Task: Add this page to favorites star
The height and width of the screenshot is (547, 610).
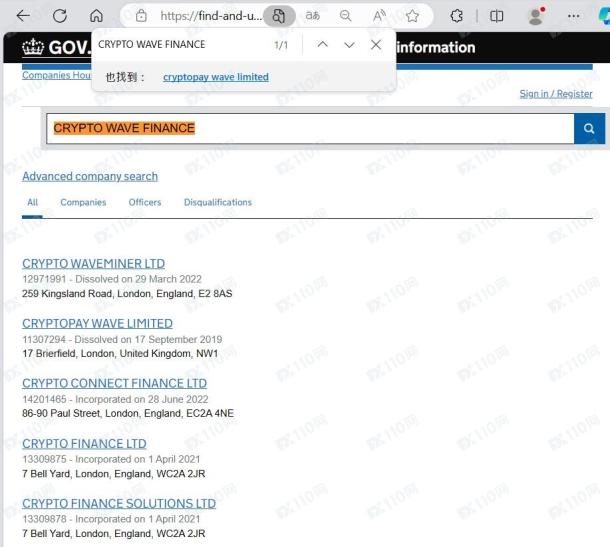Action: pos(412,16)
